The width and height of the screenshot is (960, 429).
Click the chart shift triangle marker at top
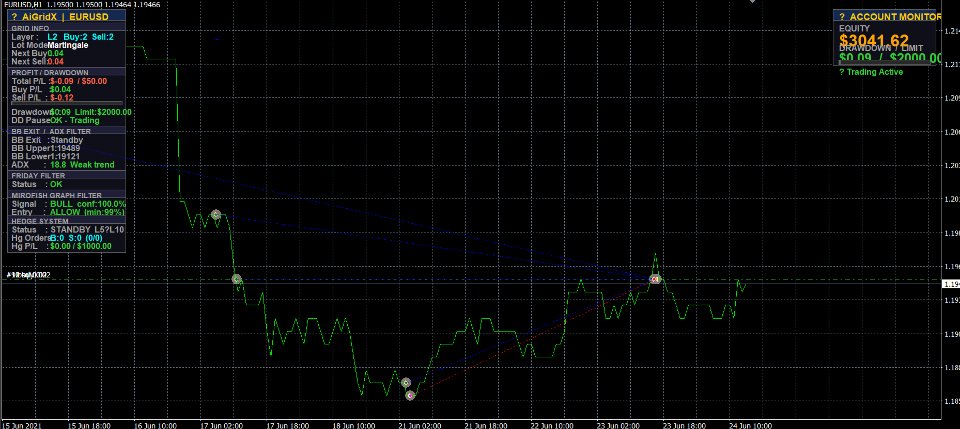752,1
